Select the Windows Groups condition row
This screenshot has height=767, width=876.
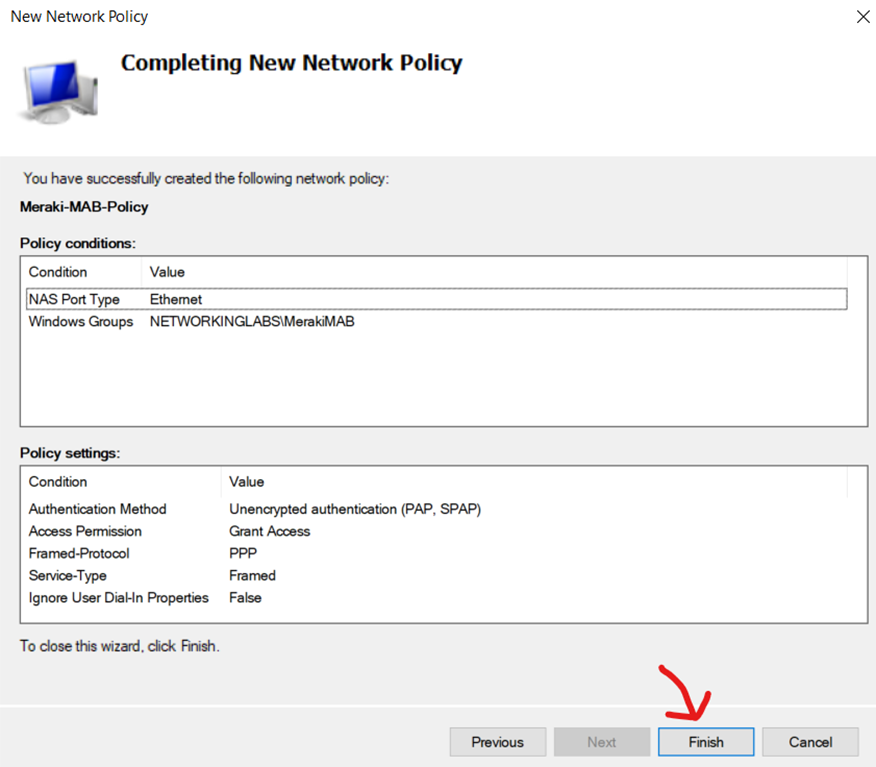[437, 321]
